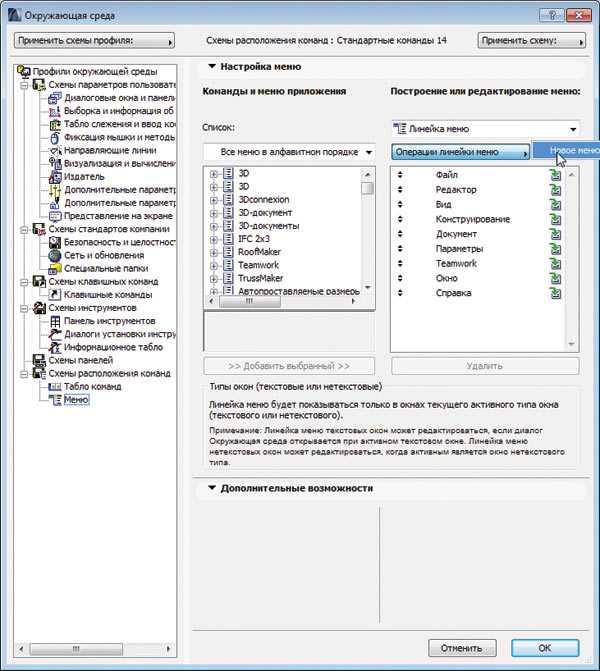Click the Фиксация мышки mouse icon

point(55,138)
